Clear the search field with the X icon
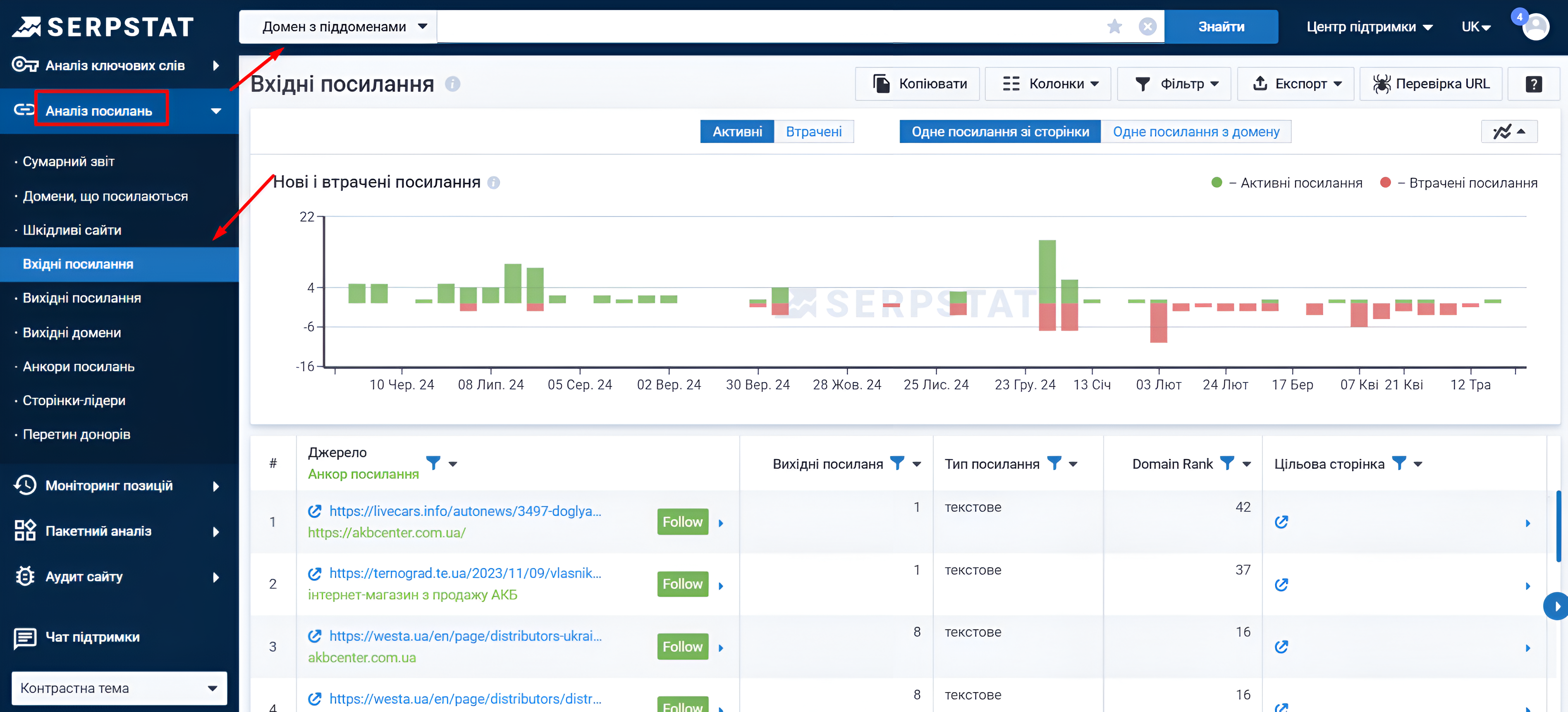Image resolution: width=1568 pixels, height=712 pixels. coord(1147,26)
